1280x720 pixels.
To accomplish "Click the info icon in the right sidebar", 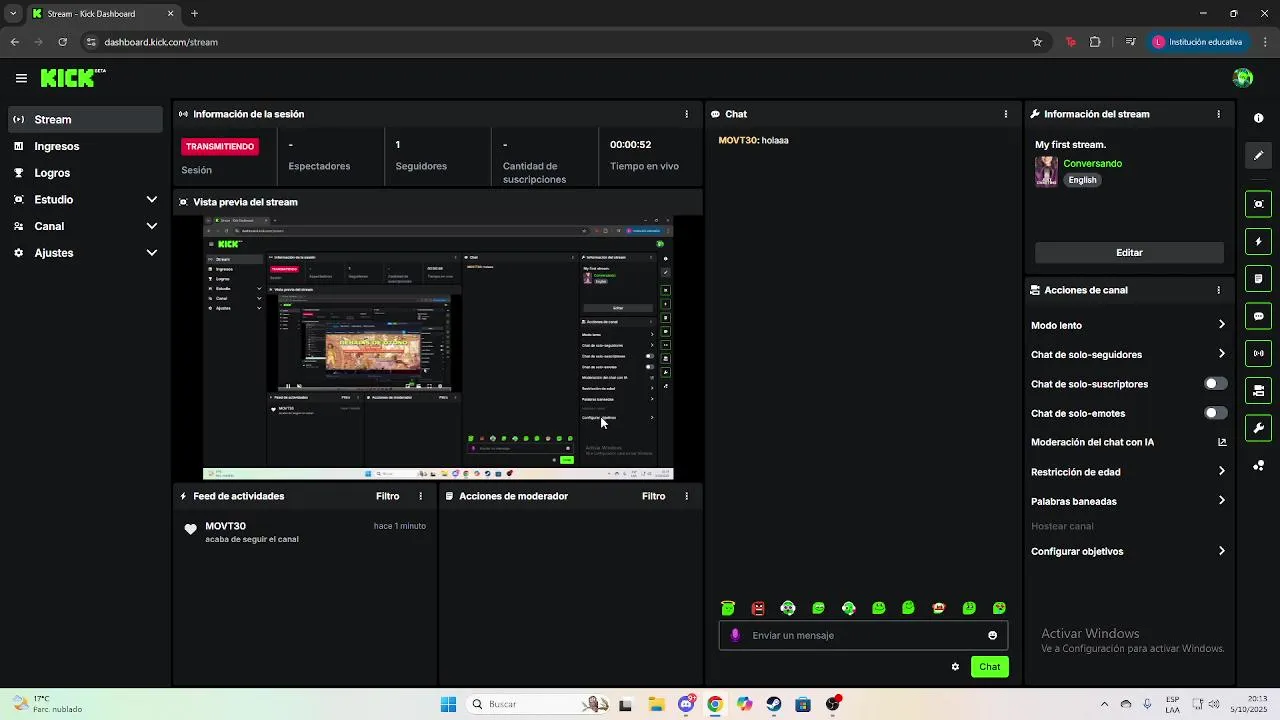I will 1258,118.
